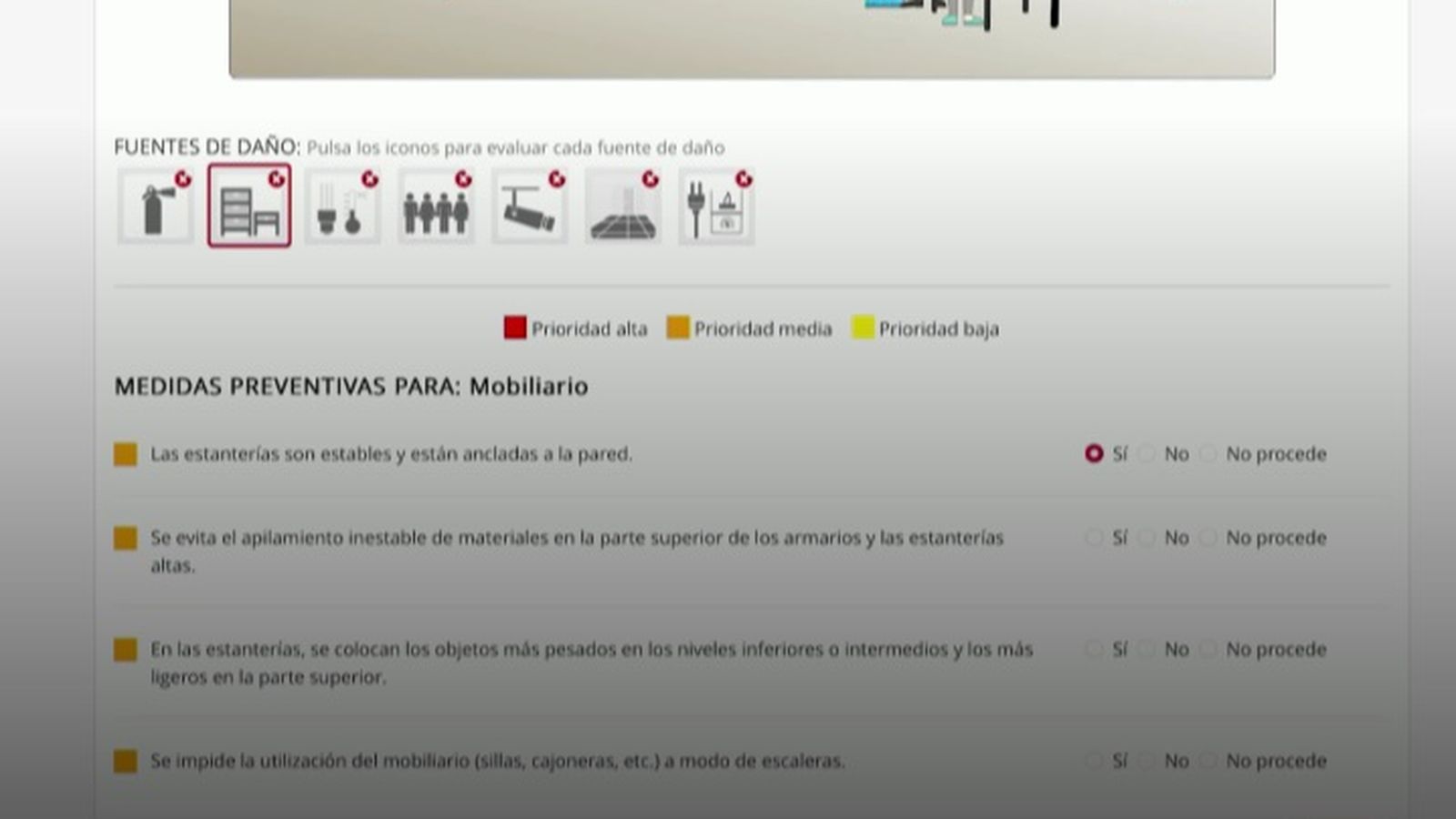Screen dimensions: 1456x819
Task: Select the electrical plug damage source icon
Action: [x=715, y=207]
